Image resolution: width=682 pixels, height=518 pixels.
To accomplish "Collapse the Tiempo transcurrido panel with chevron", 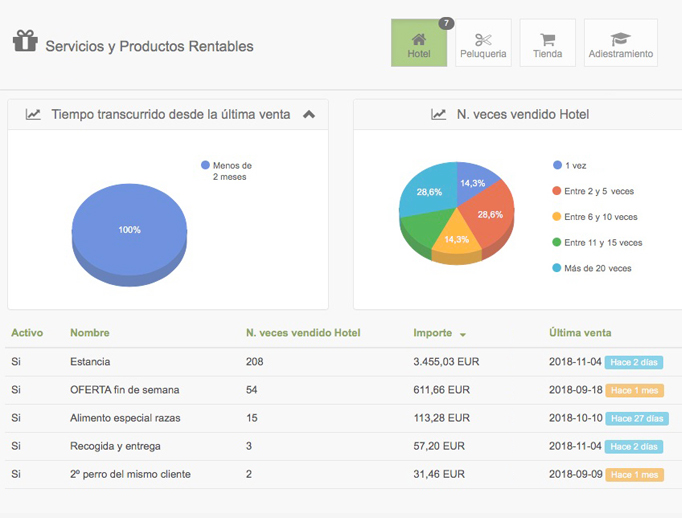I will [x=309, y=115].
